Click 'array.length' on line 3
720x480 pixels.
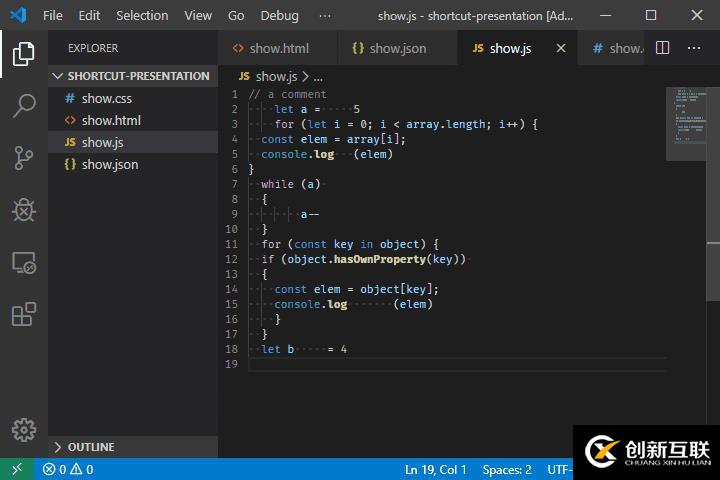point(445,124)
